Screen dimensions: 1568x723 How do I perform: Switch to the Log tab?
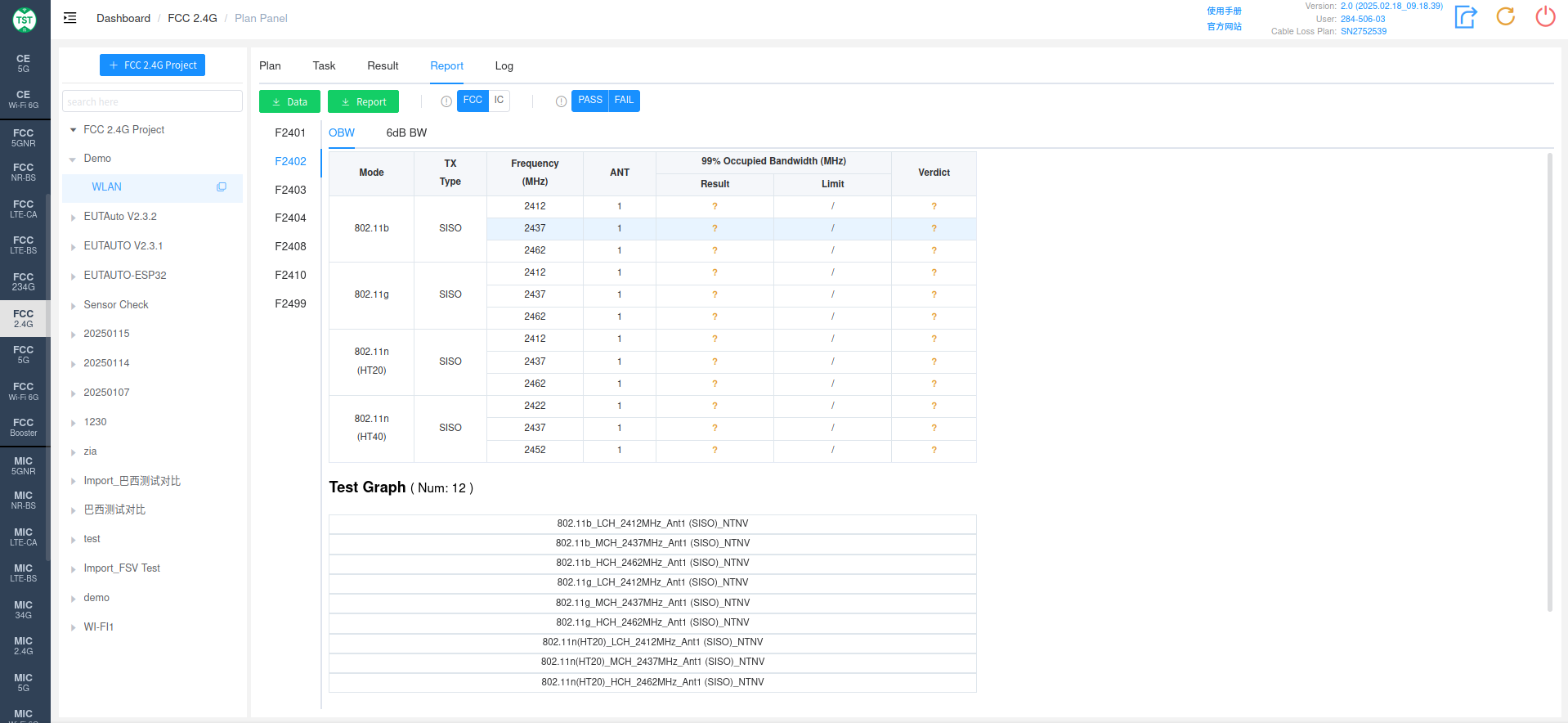(x=504, y=66)
